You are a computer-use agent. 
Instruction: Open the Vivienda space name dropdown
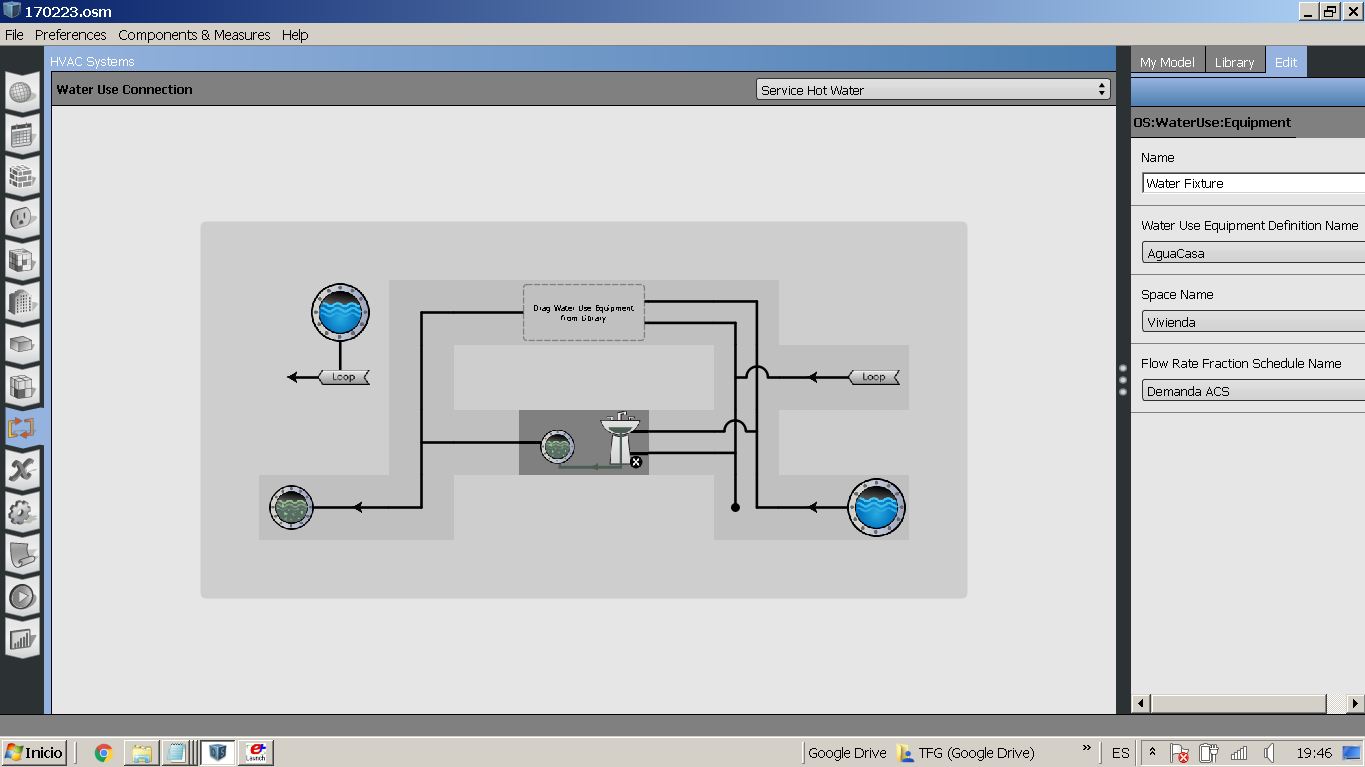point(1254,322)
